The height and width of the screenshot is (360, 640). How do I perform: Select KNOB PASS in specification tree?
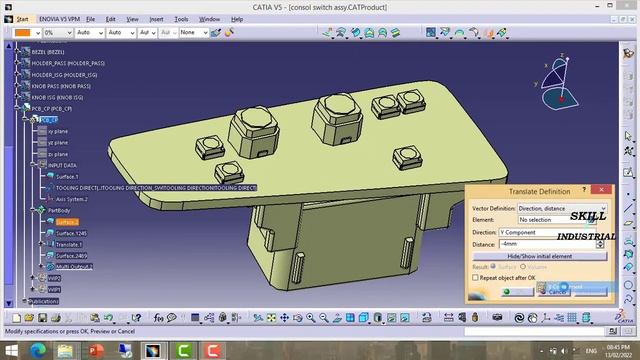click(x=61, y=86)
